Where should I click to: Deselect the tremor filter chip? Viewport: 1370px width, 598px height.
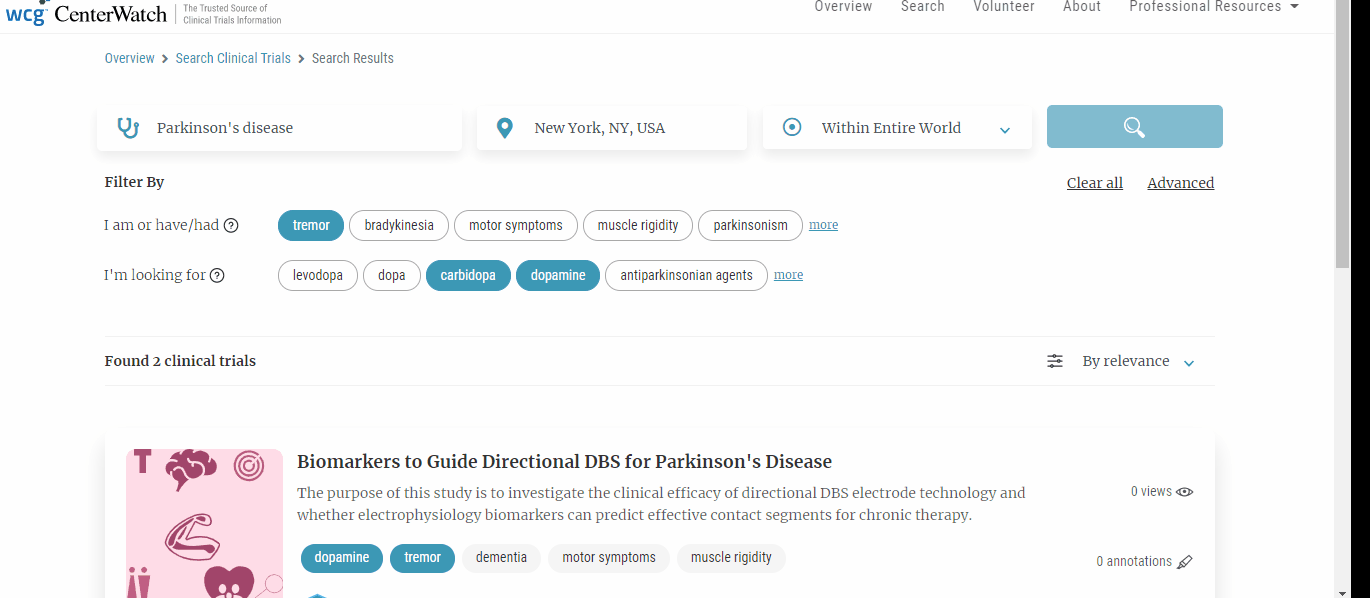[x=311, y=225]
